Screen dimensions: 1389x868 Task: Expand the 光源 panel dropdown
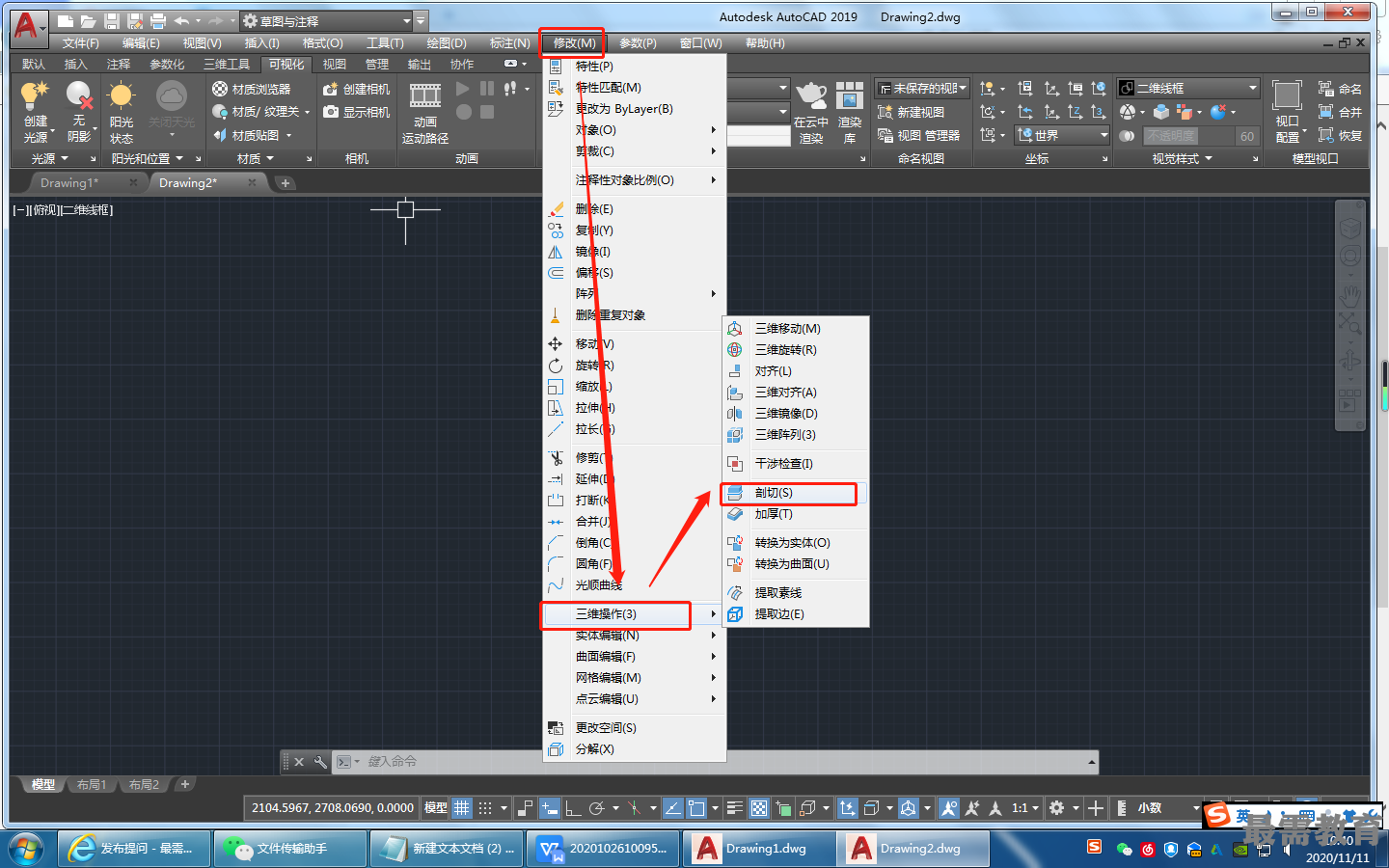(x=50, y=158)
